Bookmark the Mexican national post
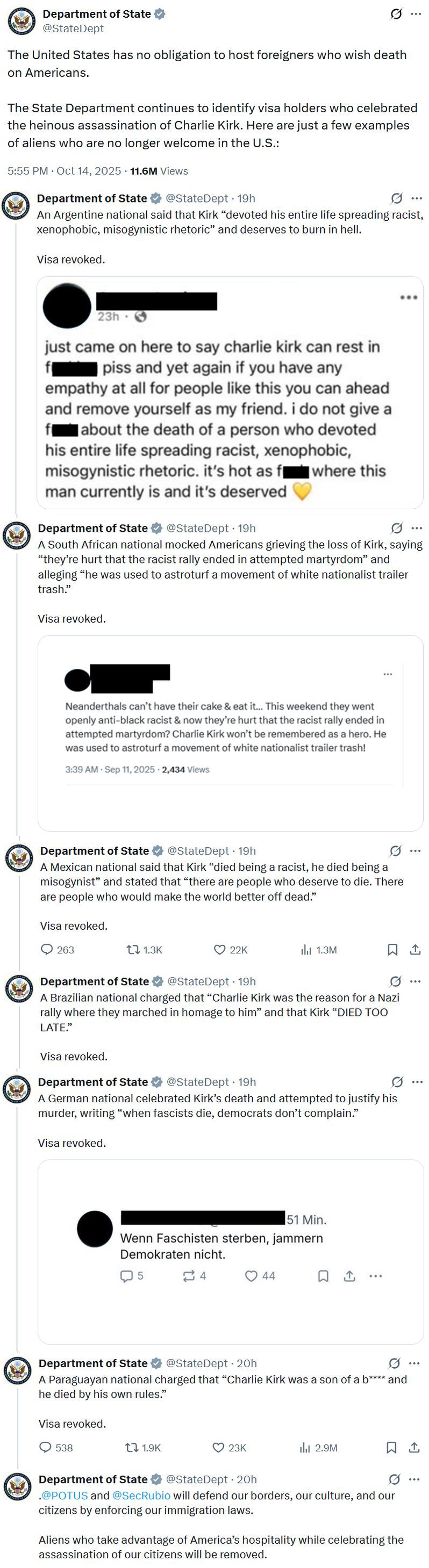The width and height of the screenshot is (429, 1568). click(x=393, y=950)
